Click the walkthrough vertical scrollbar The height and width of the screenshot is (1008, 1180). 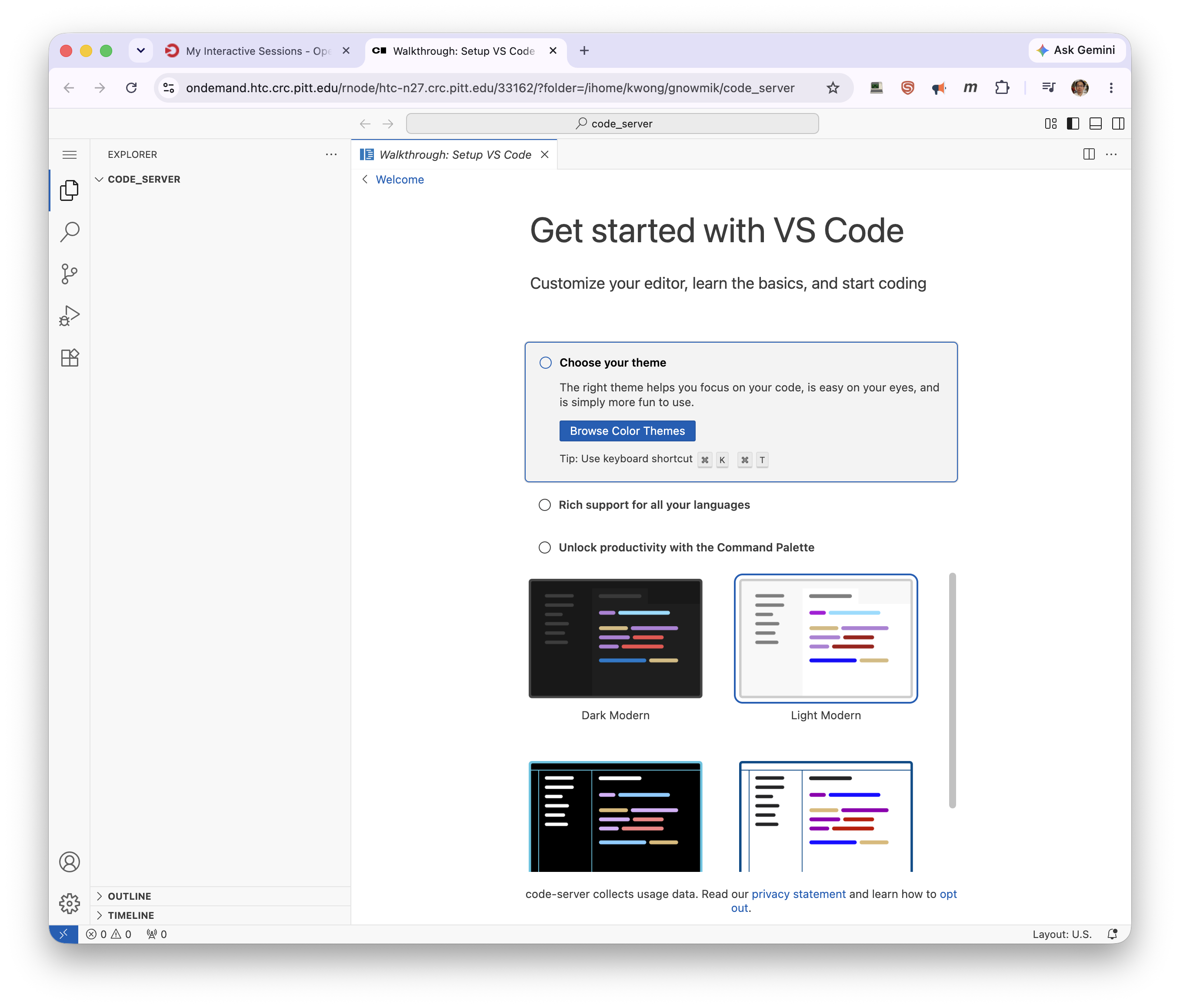[952, 690]
